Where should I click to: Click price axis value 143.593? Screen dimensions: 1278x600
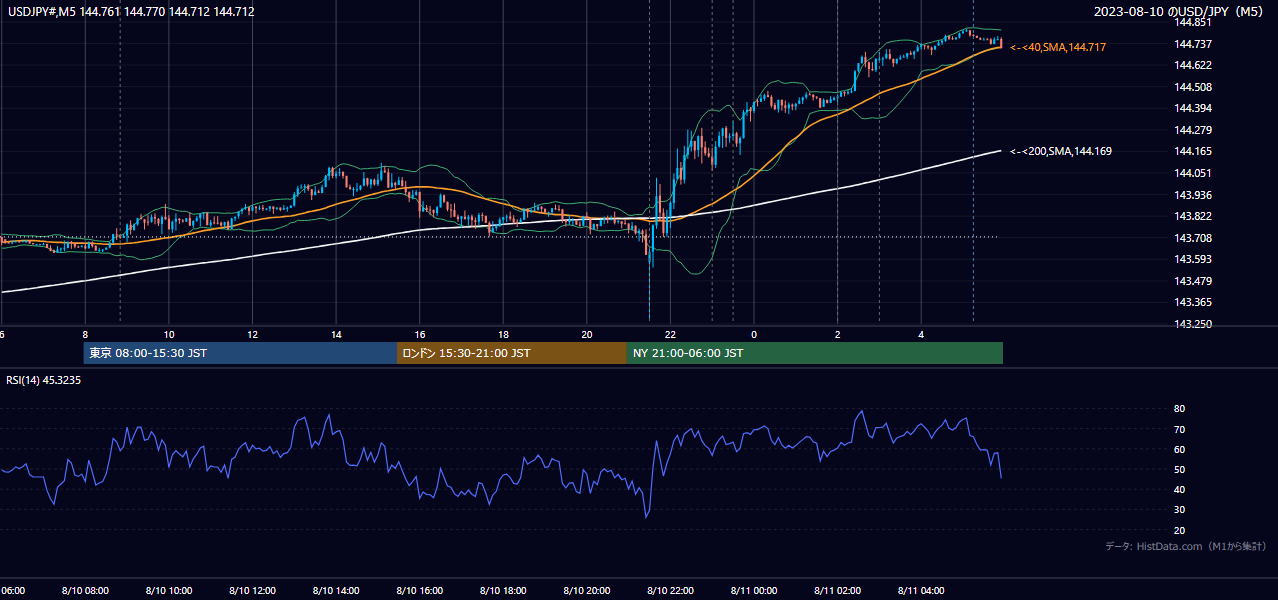point(1192,259)
